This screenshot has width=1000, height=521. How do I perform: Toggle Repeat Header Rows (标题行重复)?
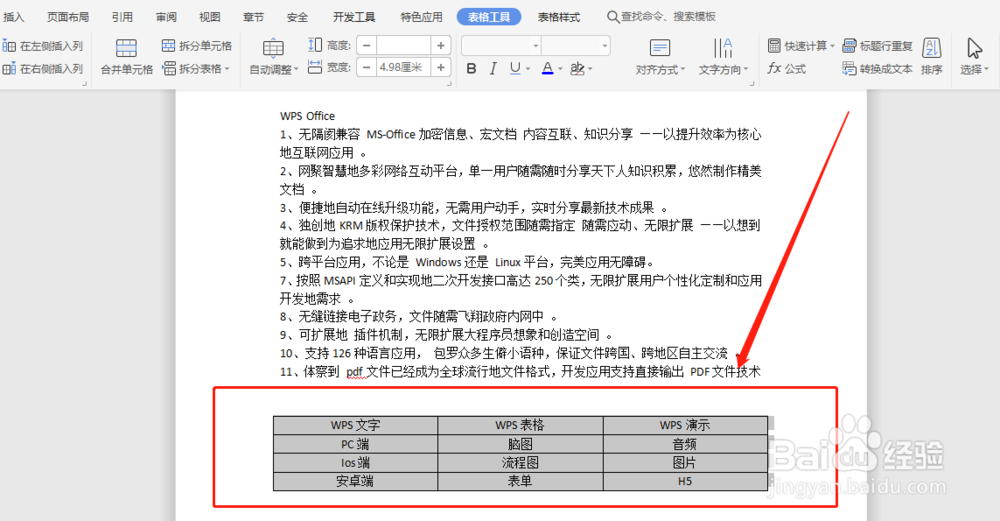(x=878, y=46)
